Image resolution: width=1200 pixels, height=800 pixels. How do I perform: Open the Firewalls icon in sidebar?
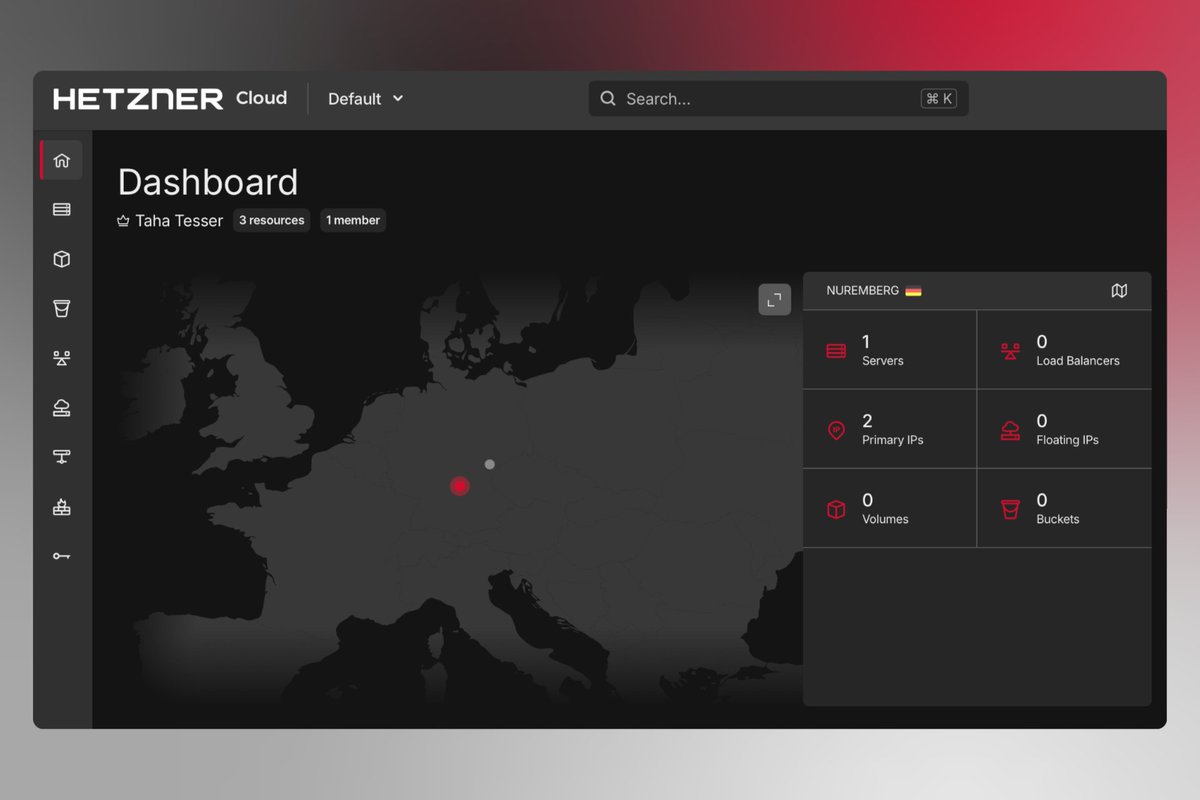tap(62, 506)
